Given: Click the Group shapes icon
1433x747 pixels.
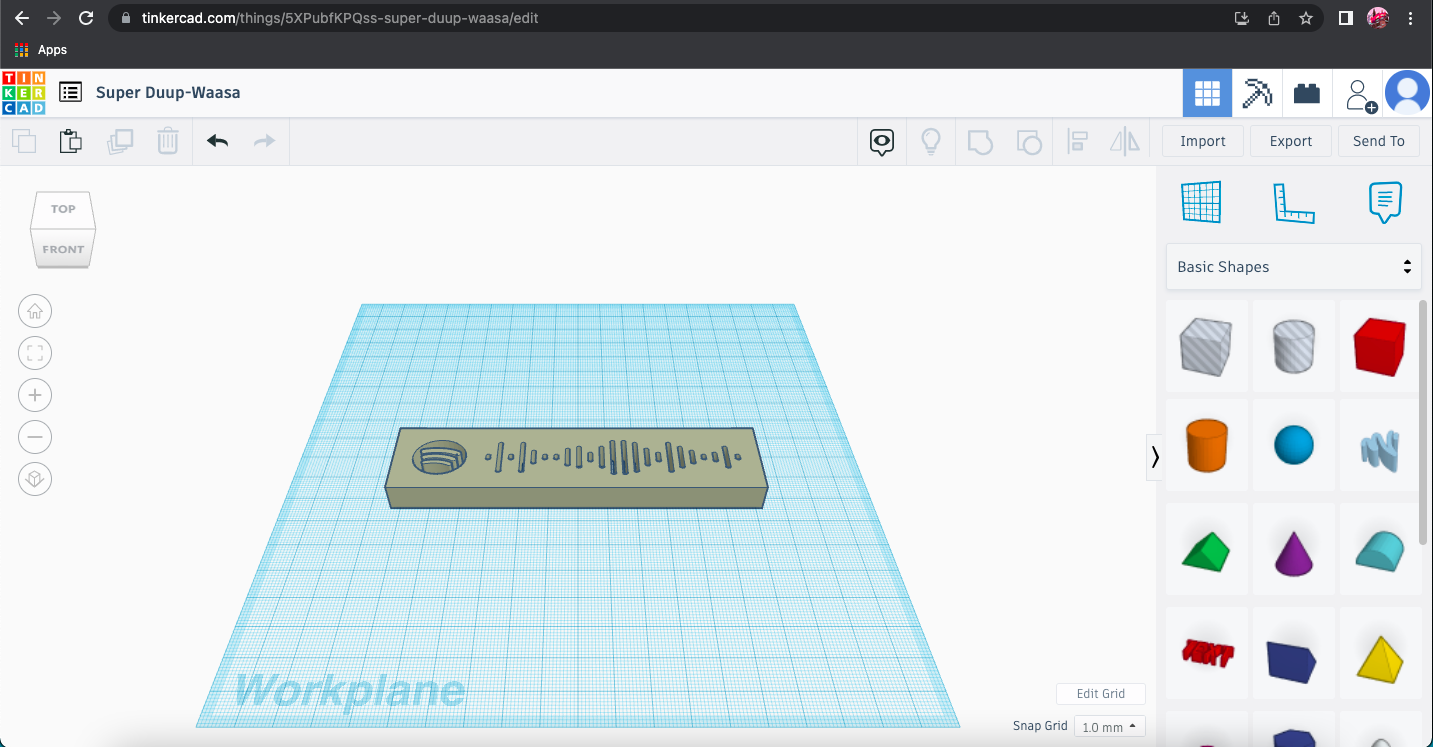Looking at the screenshot, I should (x=980, y=142).
